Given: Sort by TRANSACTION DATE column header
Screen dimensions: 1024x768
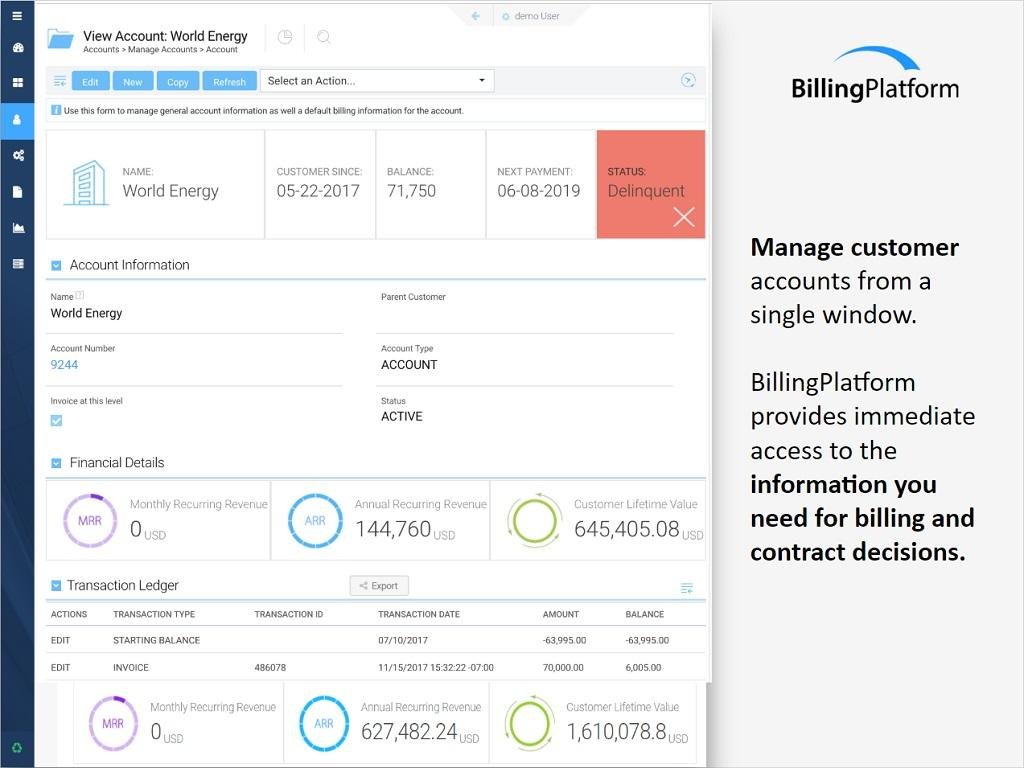Looking at the screenshot, I should (x=419, y=614).
